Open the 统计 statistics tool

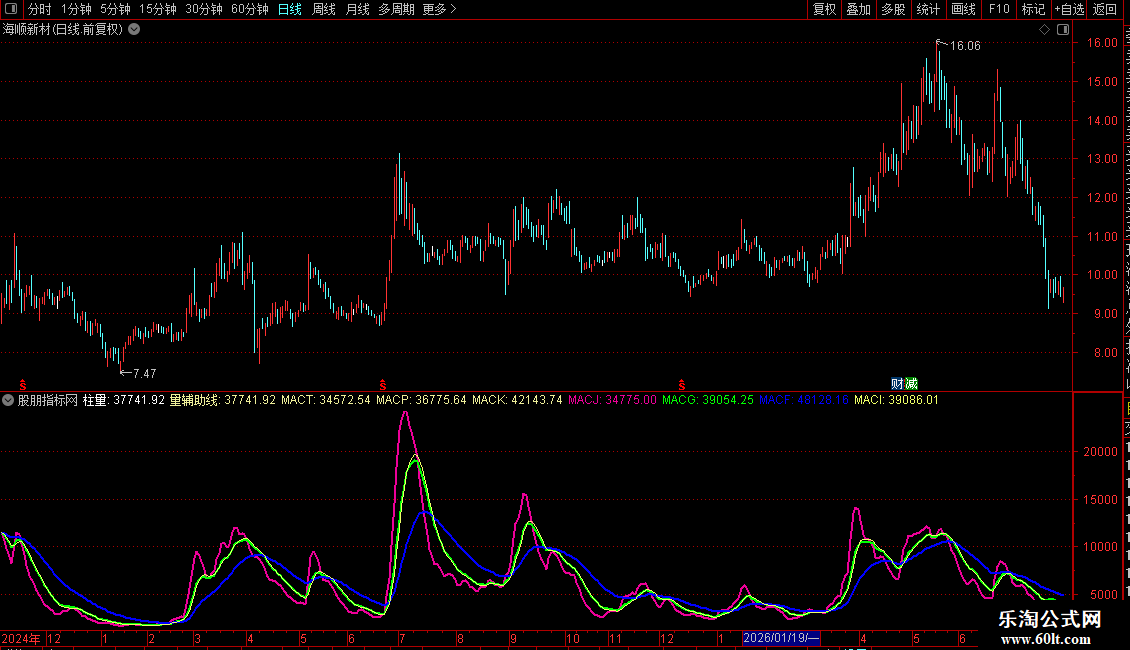927,9
